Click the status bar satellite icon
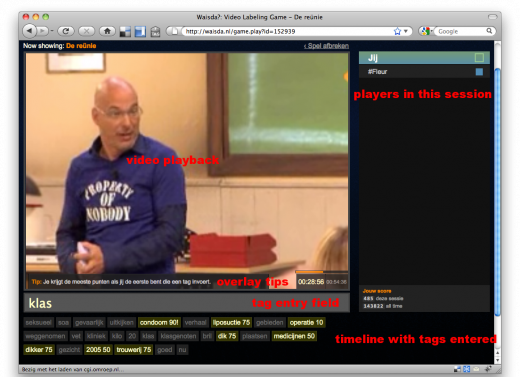This screenshot has width=520, height=377. 488,369
